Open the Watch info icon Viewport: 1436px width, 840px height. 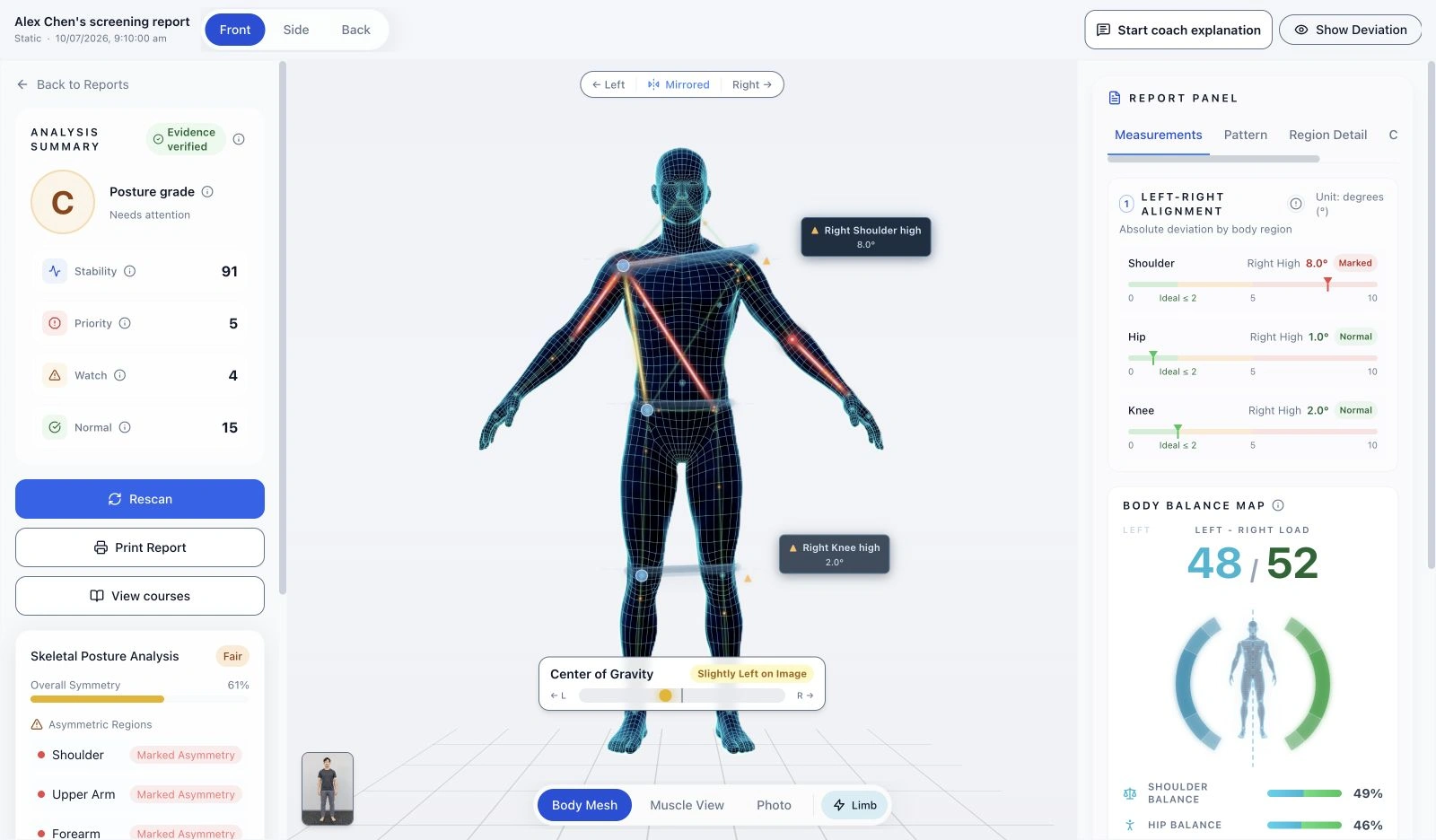point(119,375)
